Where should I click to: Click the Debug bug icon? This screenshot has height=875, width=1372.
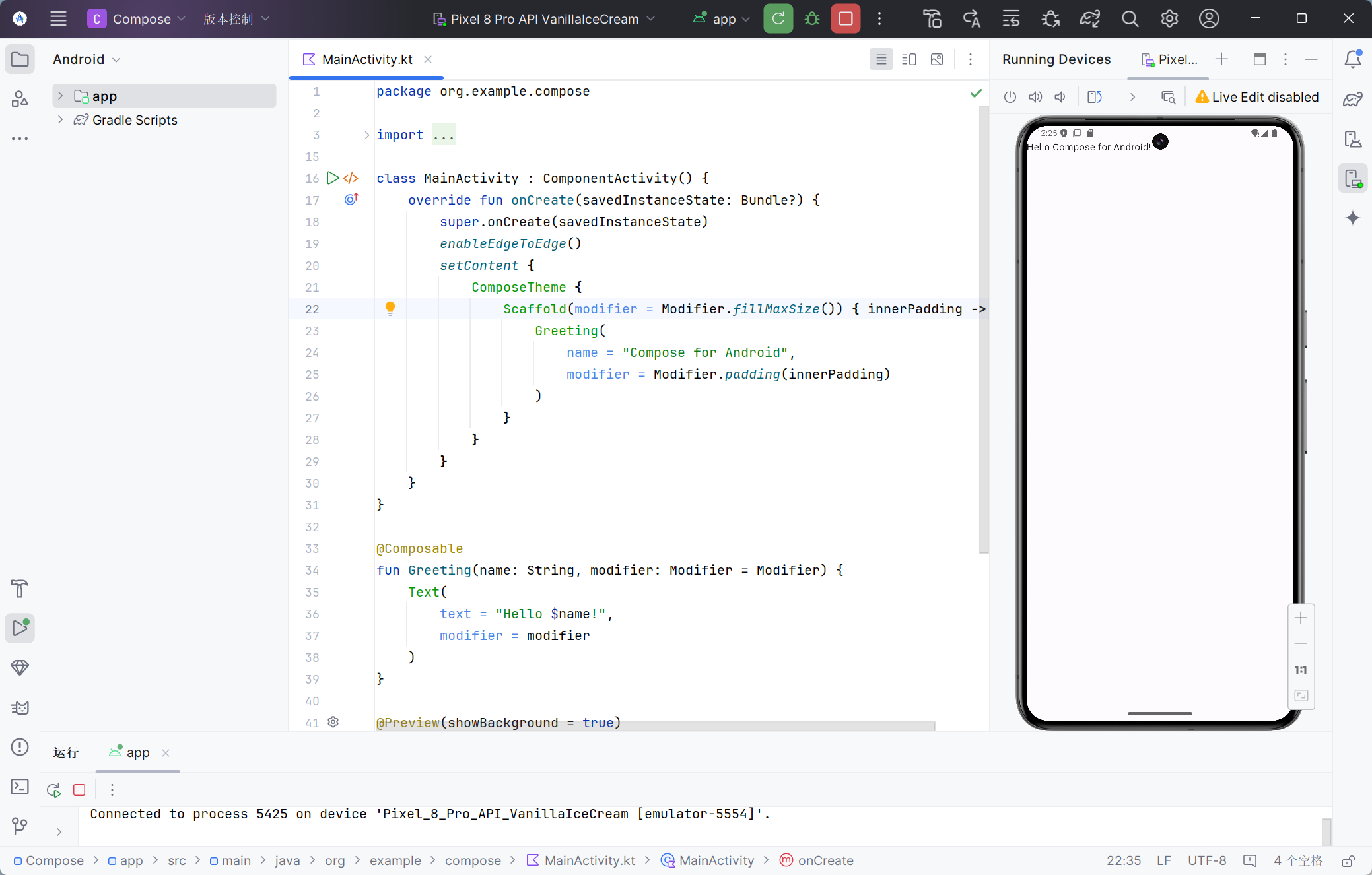[x=812, y=18]
